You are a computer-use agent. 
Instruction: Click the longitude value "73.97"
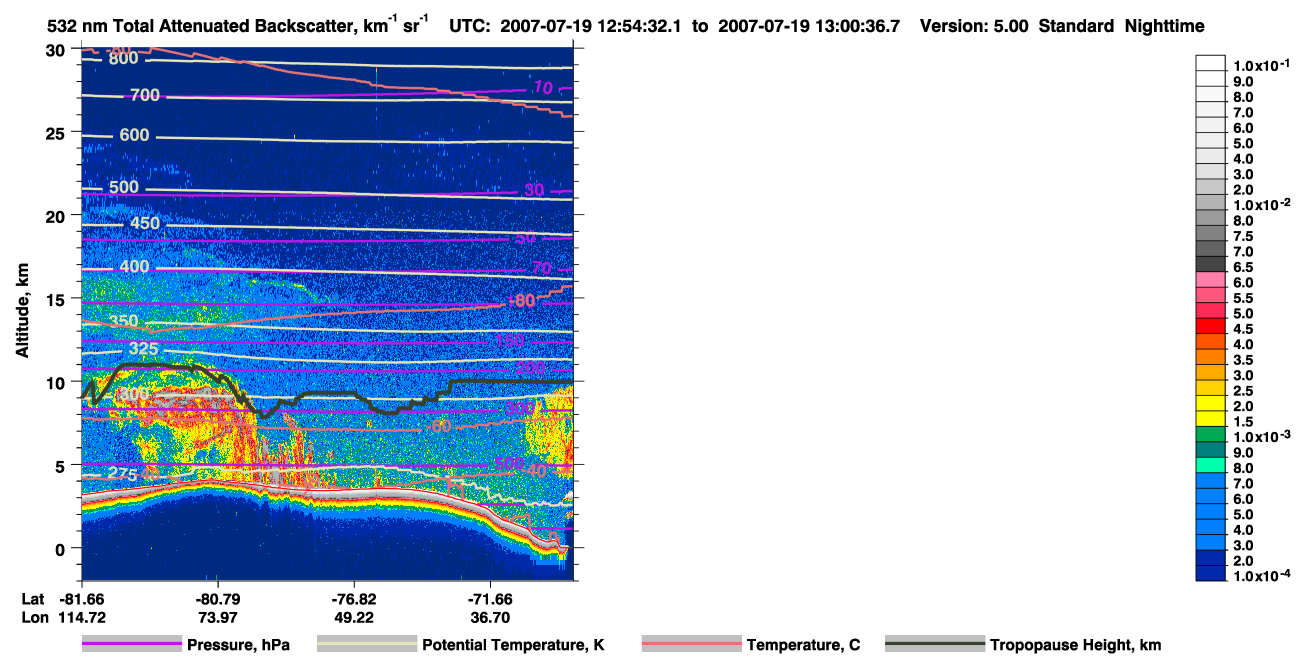218,617
